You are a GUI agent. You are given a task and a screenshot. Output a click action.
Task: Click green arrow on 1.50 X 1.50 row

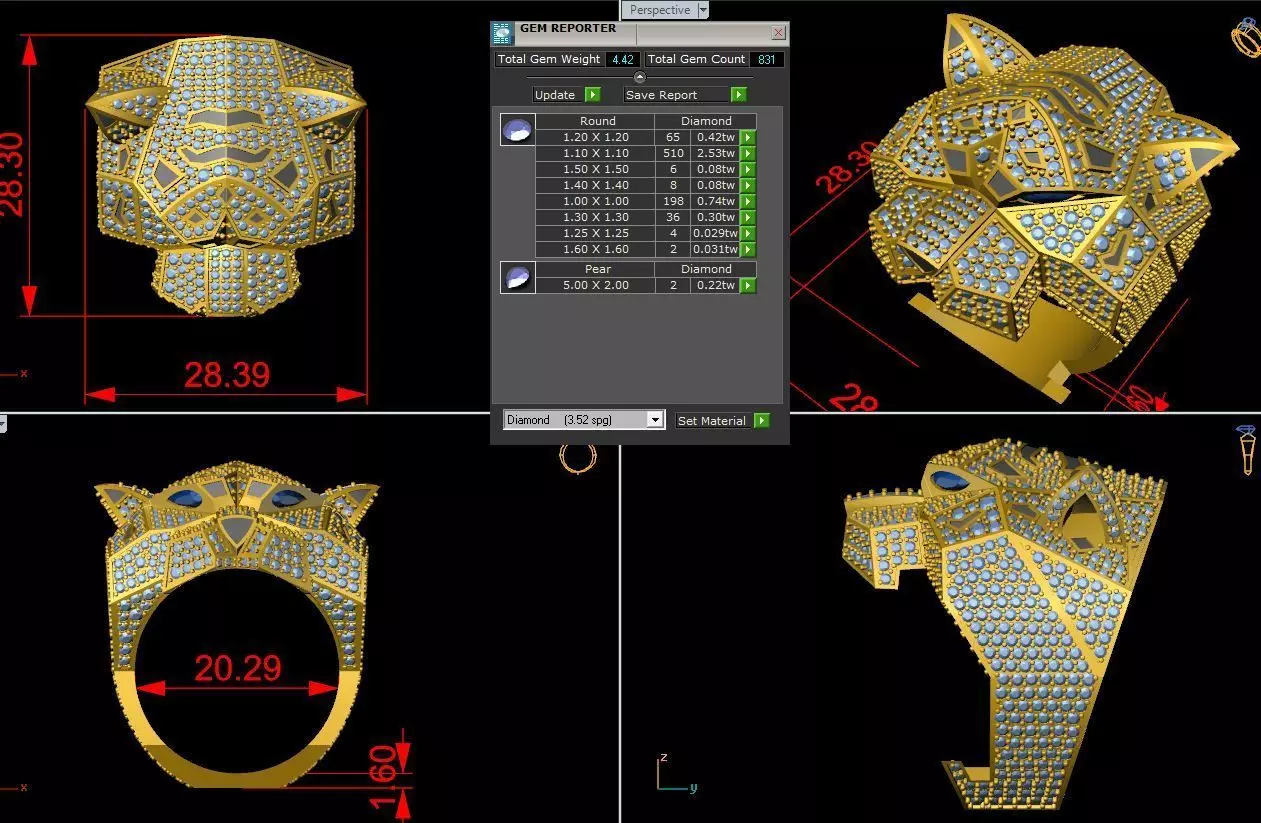(747, 169)
